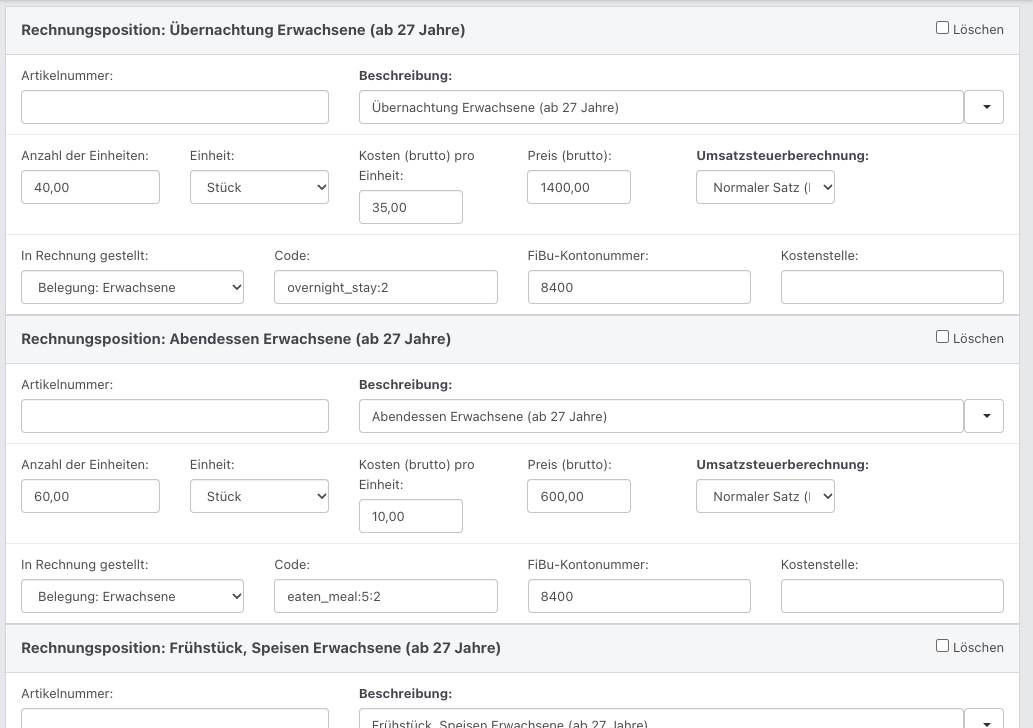
Task: Click gross price field showing 600,00
Action: click(x=579, y=496)
